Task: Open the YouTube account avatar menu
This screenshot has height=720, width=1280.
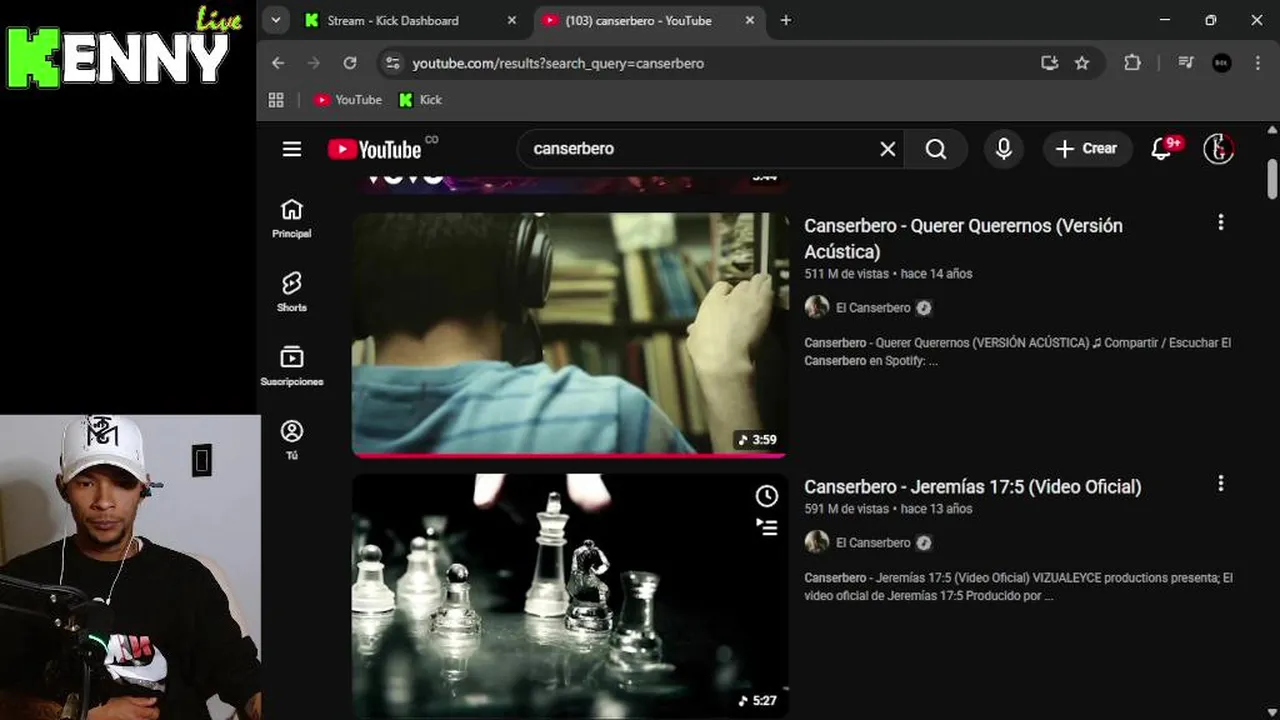Action: click(1218, 149)
